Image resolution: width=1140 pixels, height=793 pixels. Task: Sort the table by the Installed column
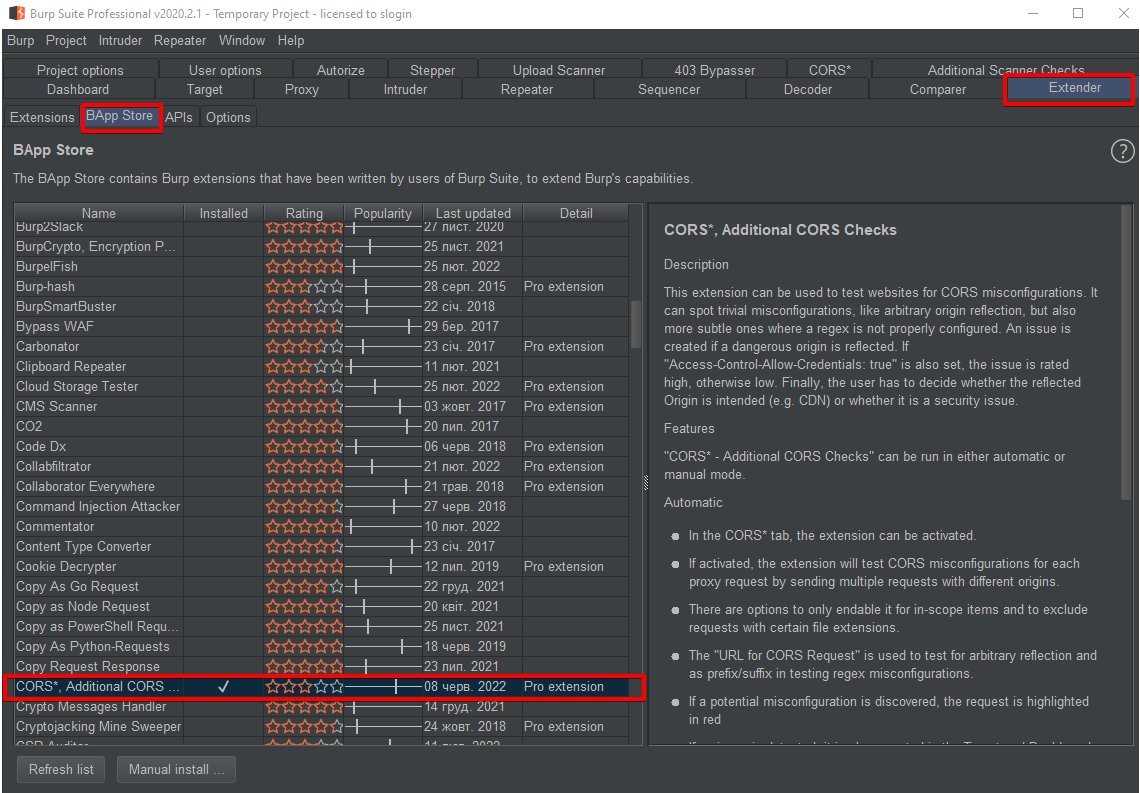(224, 213)
